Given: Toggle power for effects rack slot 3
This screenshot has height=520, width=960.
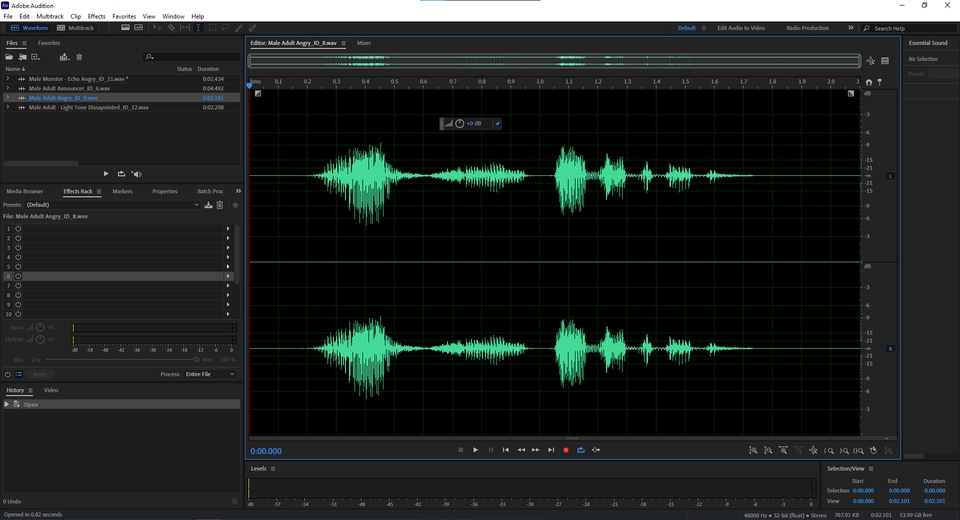Looking at the screenshot, I should 18,247.
